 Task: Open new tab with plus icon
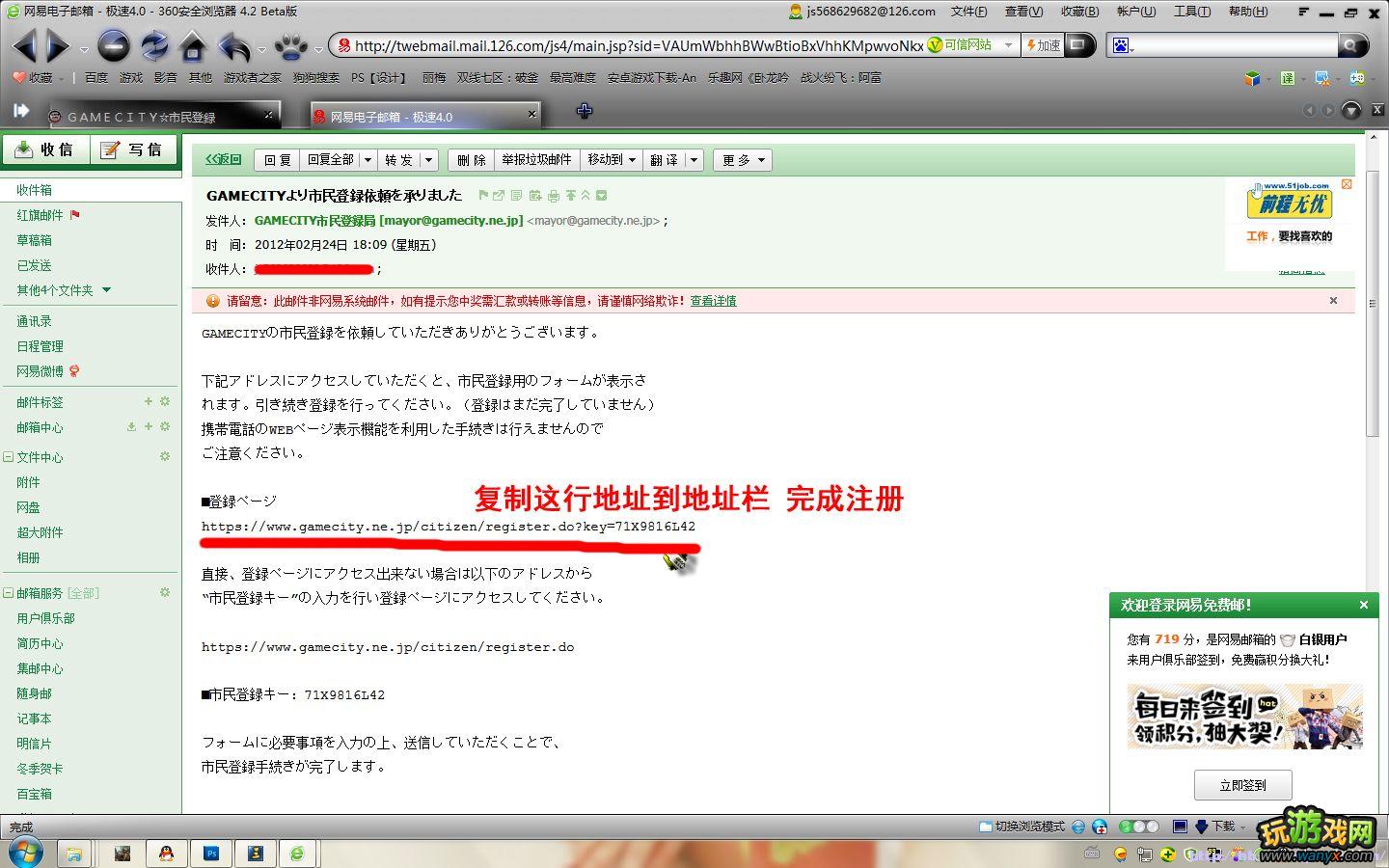tap(584, 111)
